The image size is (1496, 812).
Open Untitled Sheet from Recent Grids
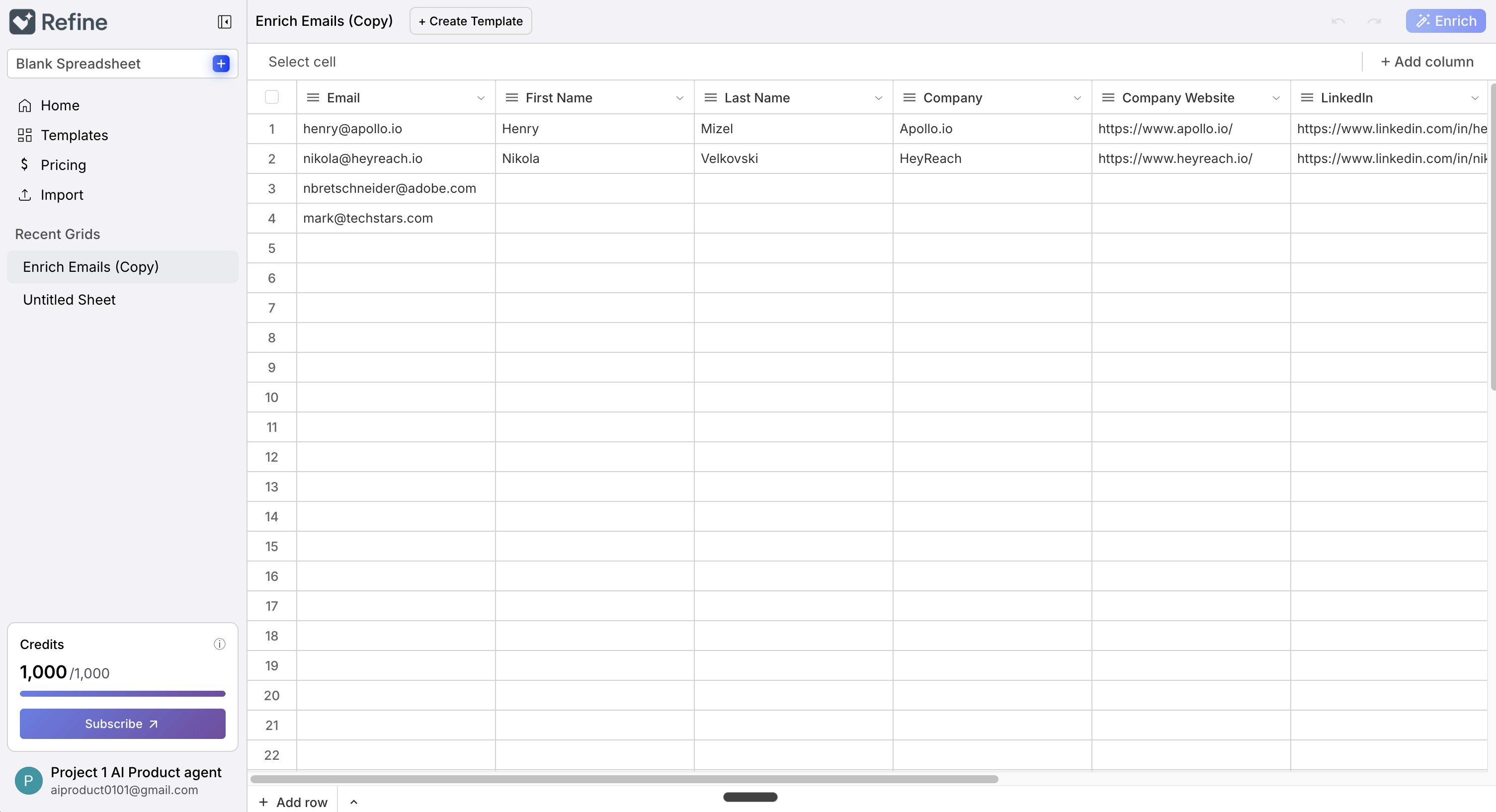(69, 300)
